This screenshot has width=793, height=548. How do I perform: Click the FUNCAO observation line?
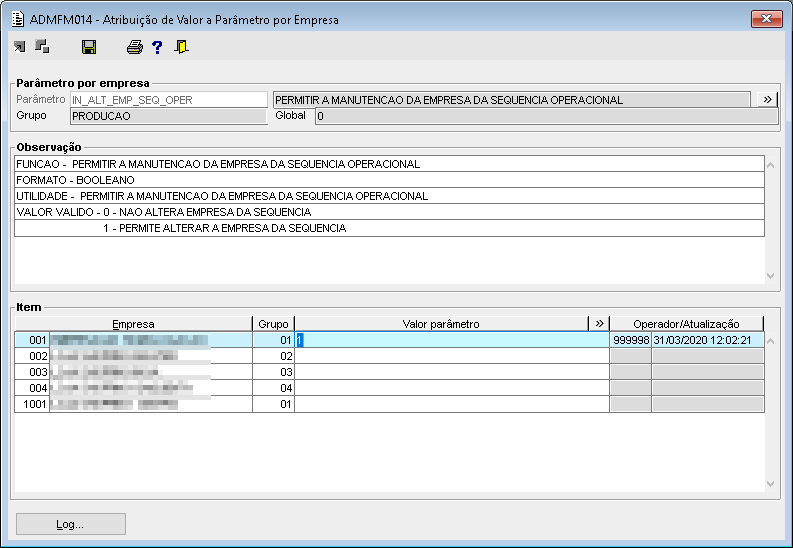click(x=389, y=164)
